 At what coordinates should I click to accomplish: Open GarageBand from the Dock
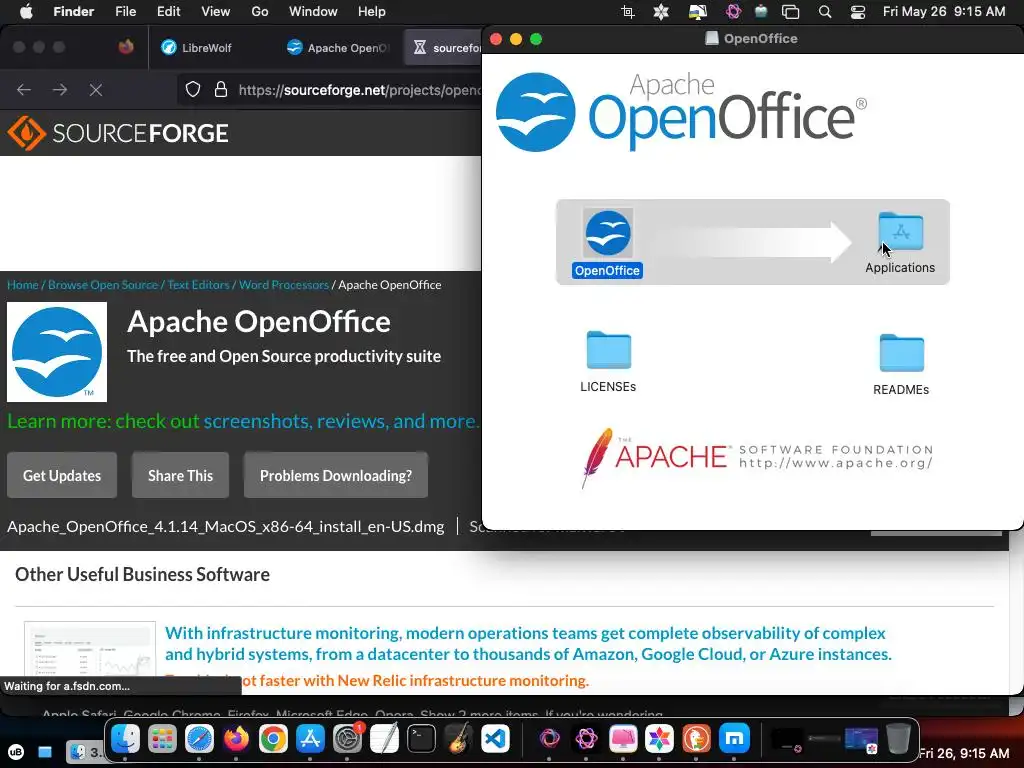(x=458, y=739)
